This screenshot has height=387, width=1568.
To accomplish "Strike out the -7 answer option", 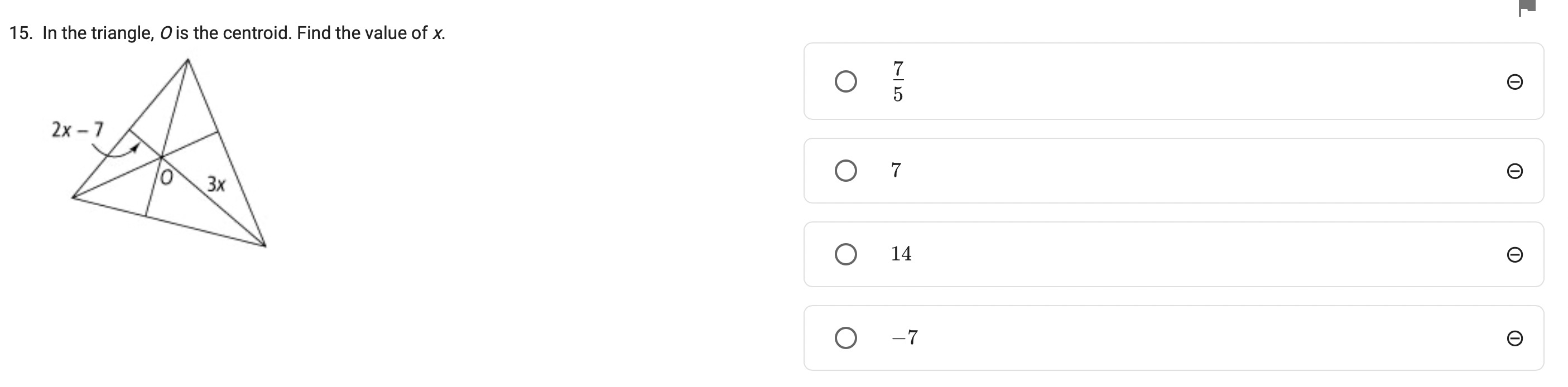I will pyautogui.click(x=1515, y=338).
